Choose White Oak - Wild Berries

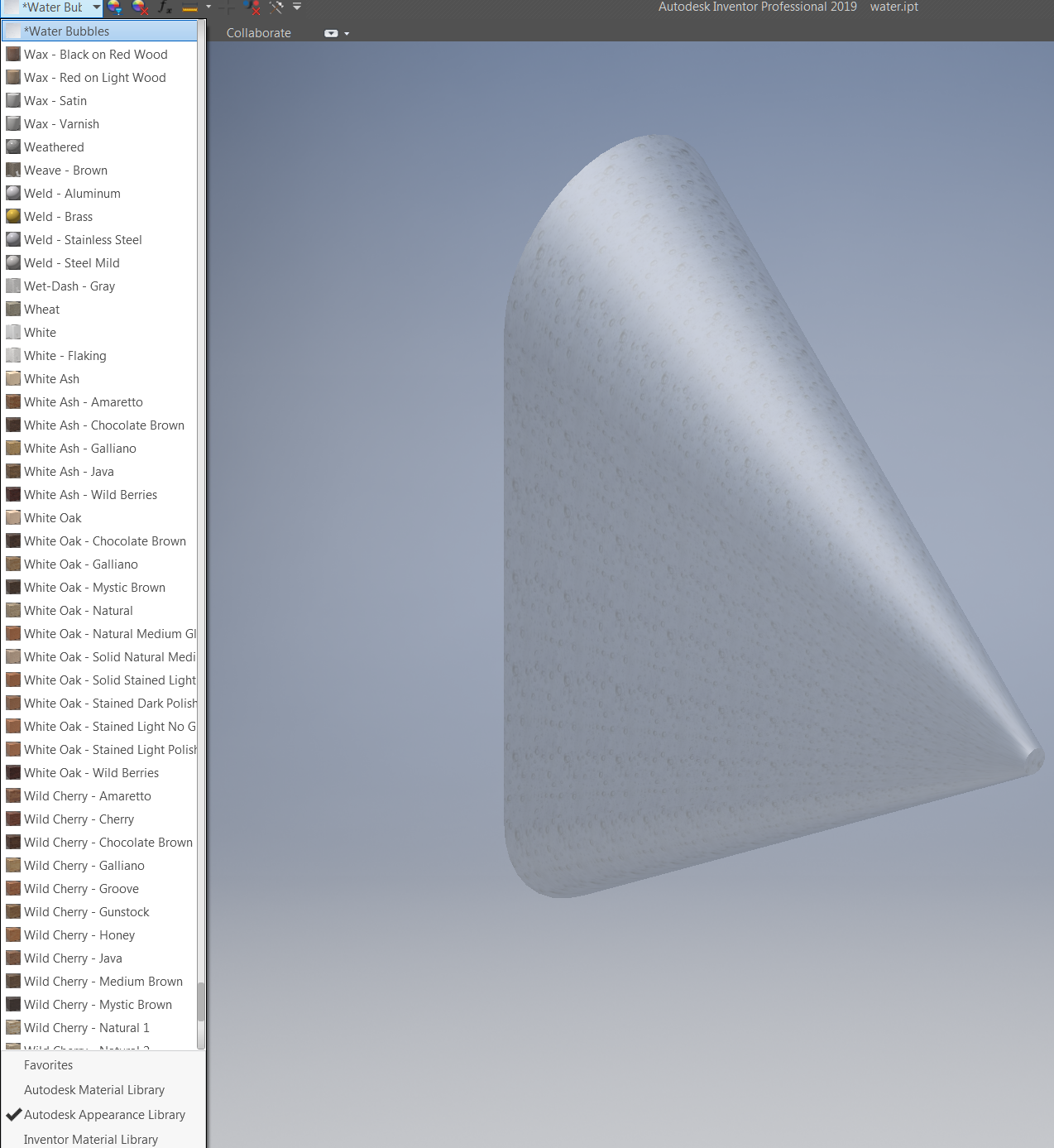tap(99, 773)
